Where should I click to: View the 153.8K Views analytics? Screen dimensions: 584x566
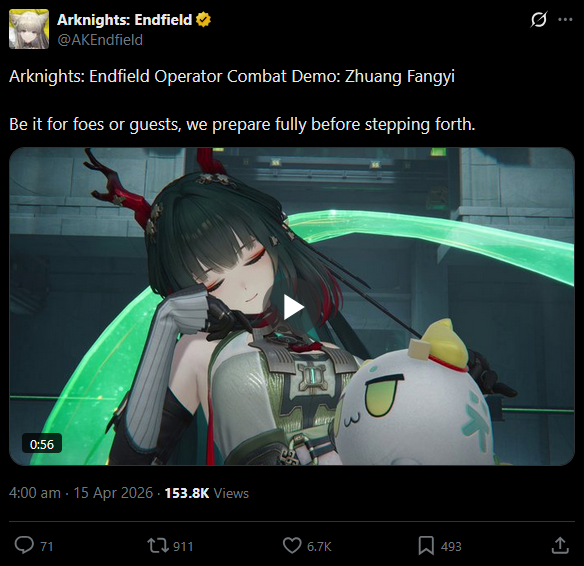207,493
